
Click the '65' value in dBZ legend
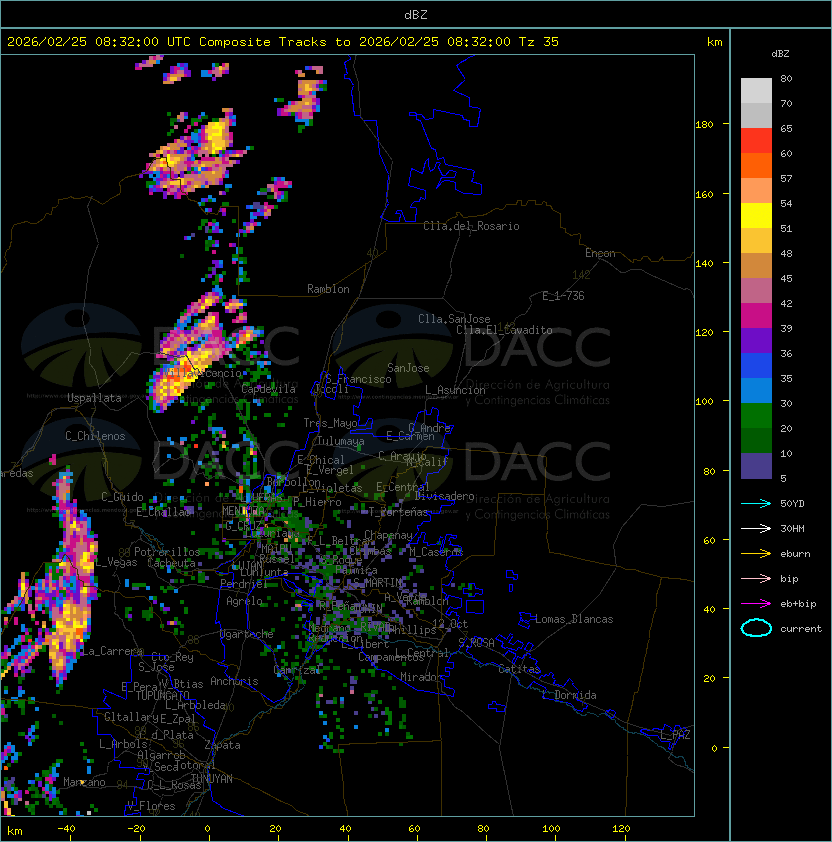tap(786, 128)
